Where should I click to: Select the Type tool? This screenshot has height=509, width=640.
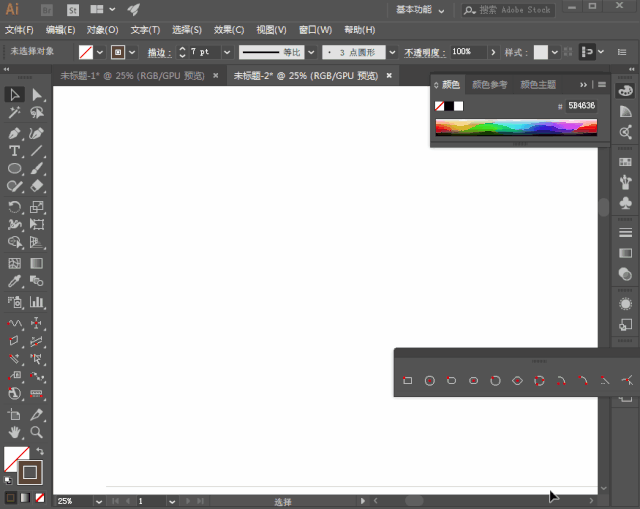point(14,151)
